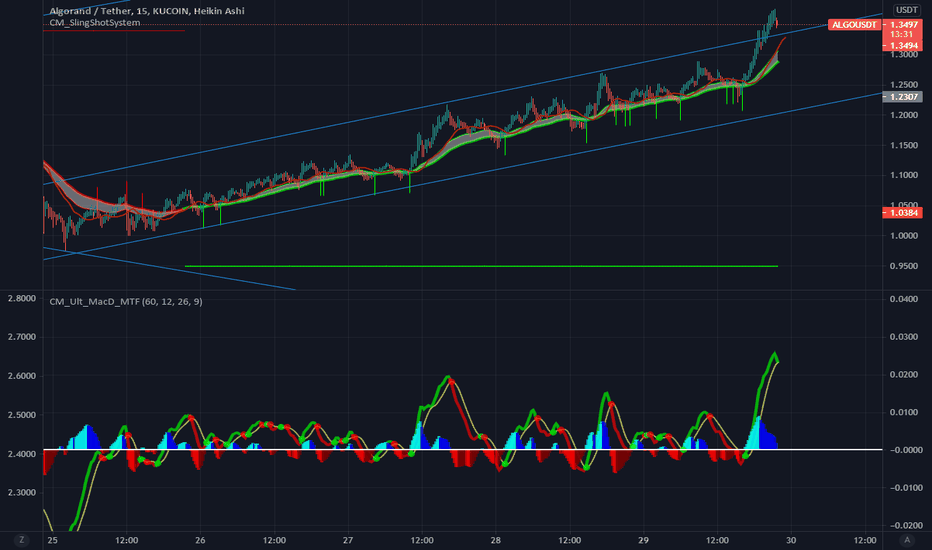Image resolution: width=932 pixels, height=550 pixels.
Task: Click the 1.1500 price axis value
Action: [x=903, y=145]
